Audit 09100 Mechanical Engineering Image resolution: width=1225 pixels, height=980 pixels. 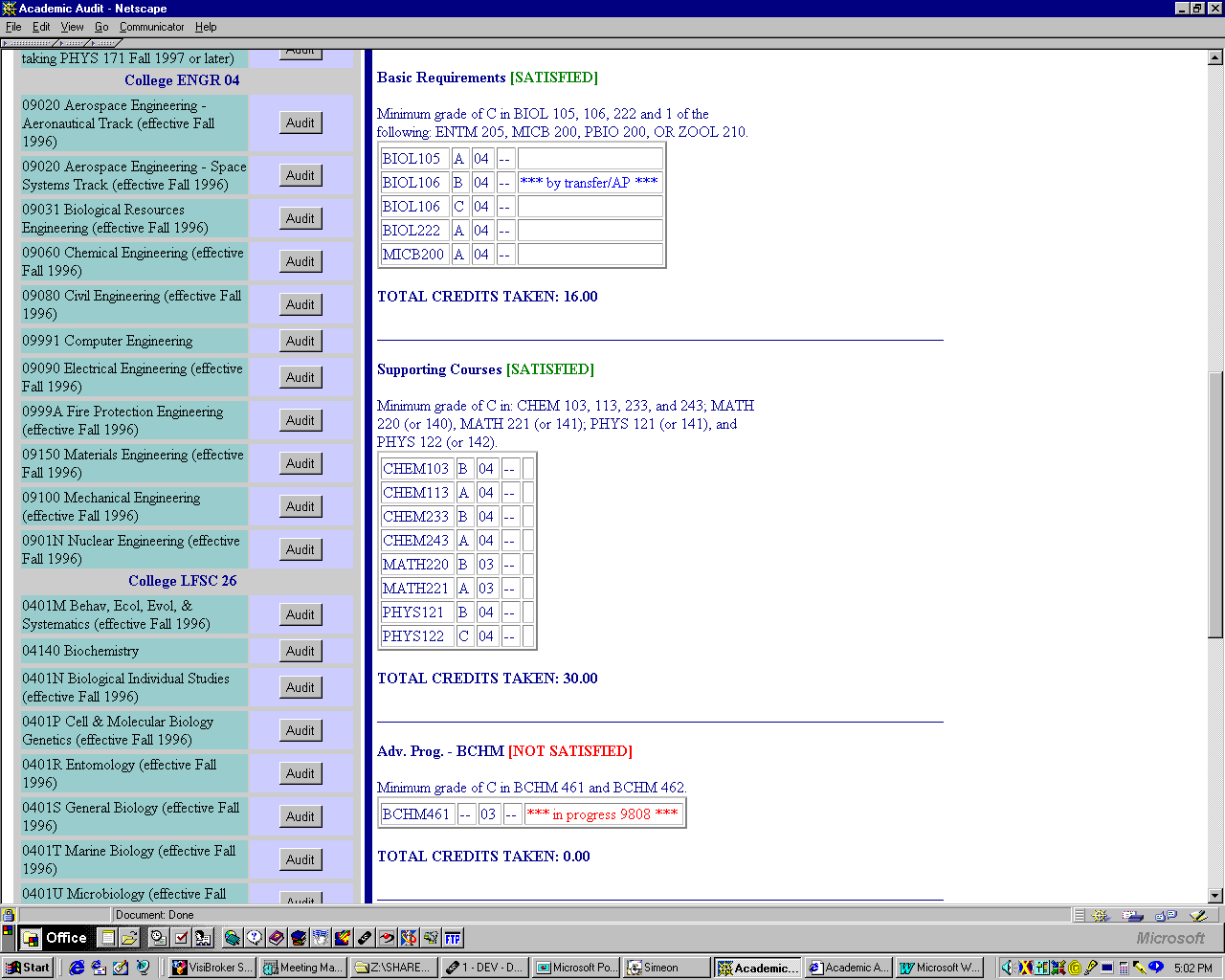[x=301, y=506]
